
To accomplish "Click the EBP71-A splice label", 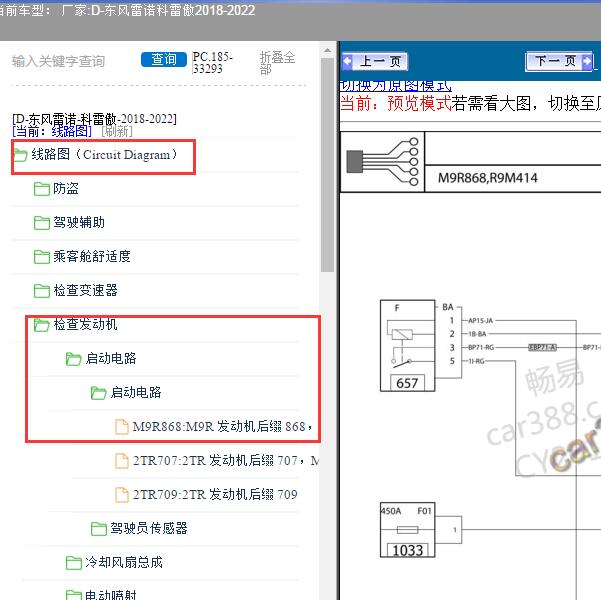I will point(542,347).
